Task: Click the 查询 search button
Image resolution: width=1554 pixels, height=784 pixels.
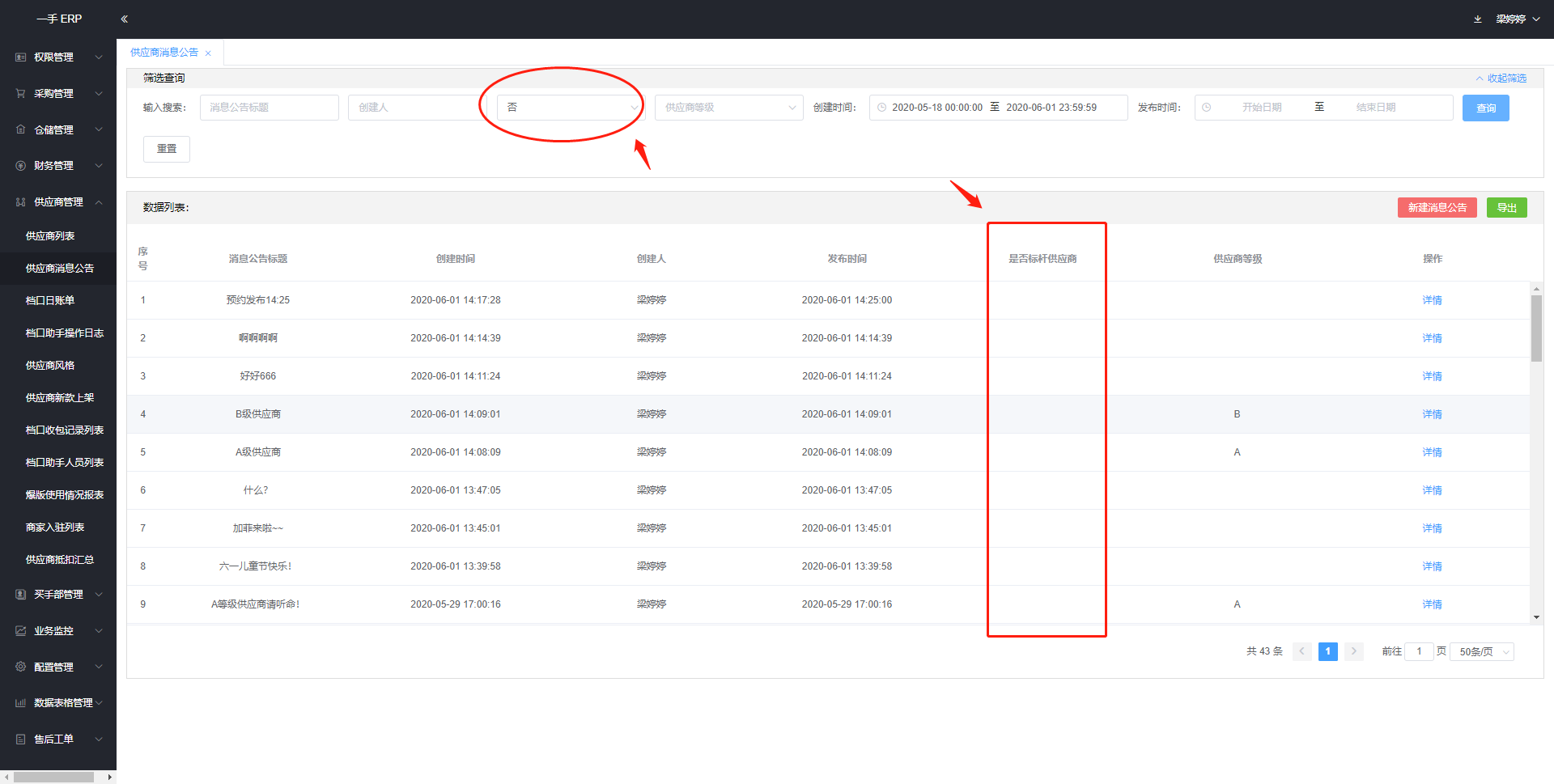Action: pyautogui.click(x=1485, y=108)
